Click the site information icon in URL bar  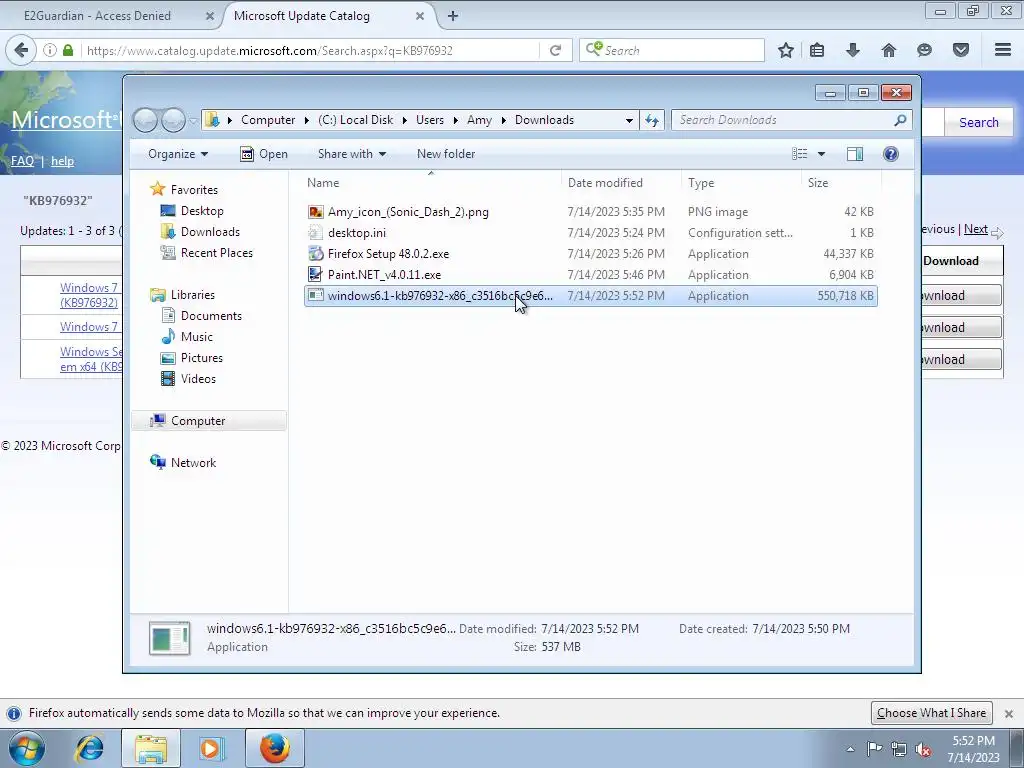(50, 50)
